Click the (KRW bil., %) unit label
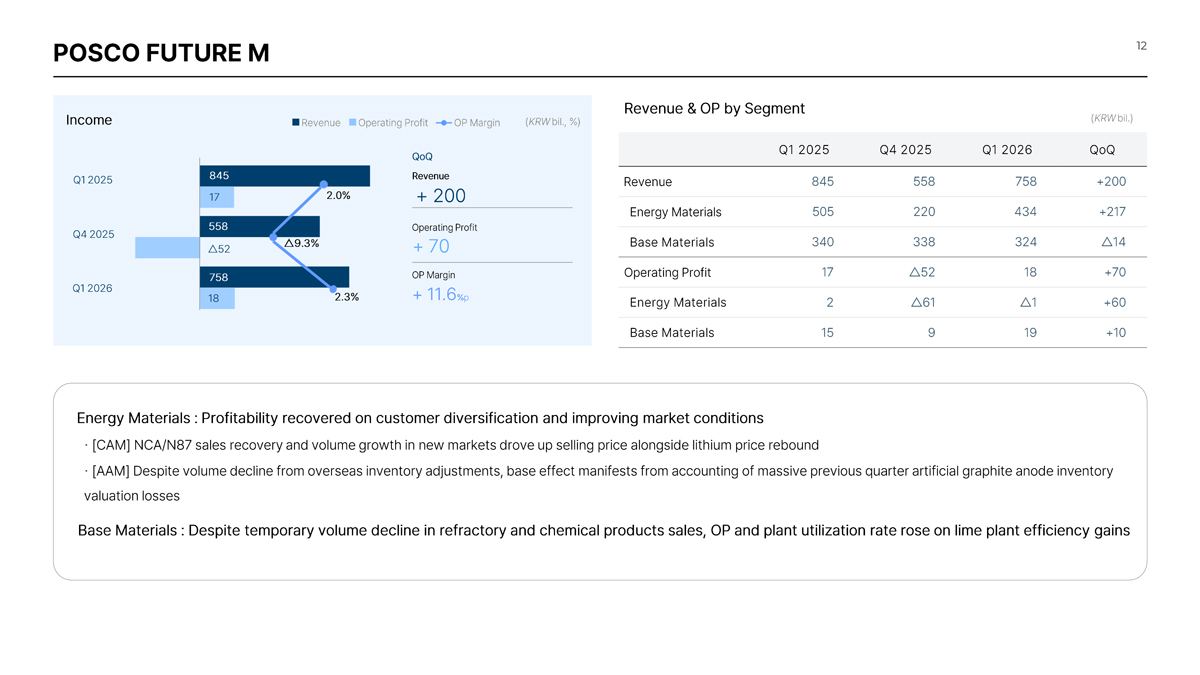 click(552, 122)
